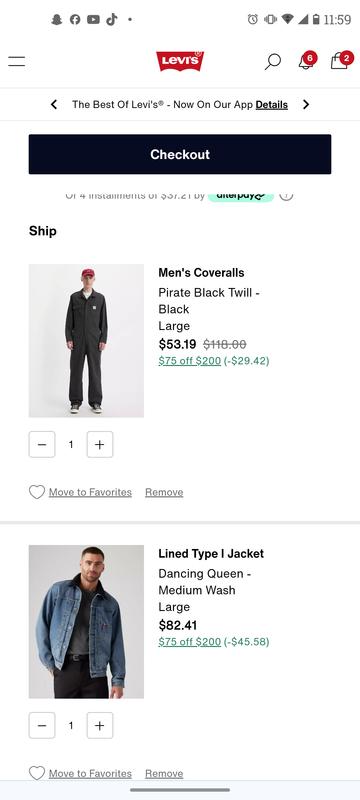Show previous promo banner message
360x800 pixels.
pos(54,105)
